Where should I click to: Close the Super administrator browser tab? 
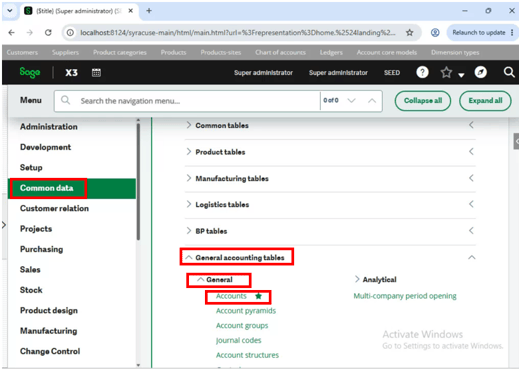(x=131, y=11)
